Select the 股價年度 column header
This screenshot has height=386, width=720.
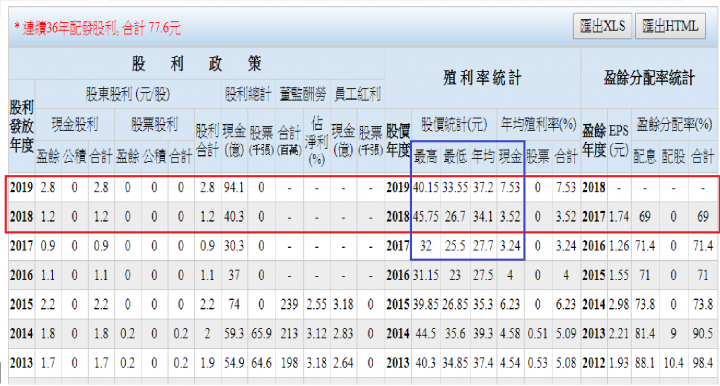click(x=398, y=140)
